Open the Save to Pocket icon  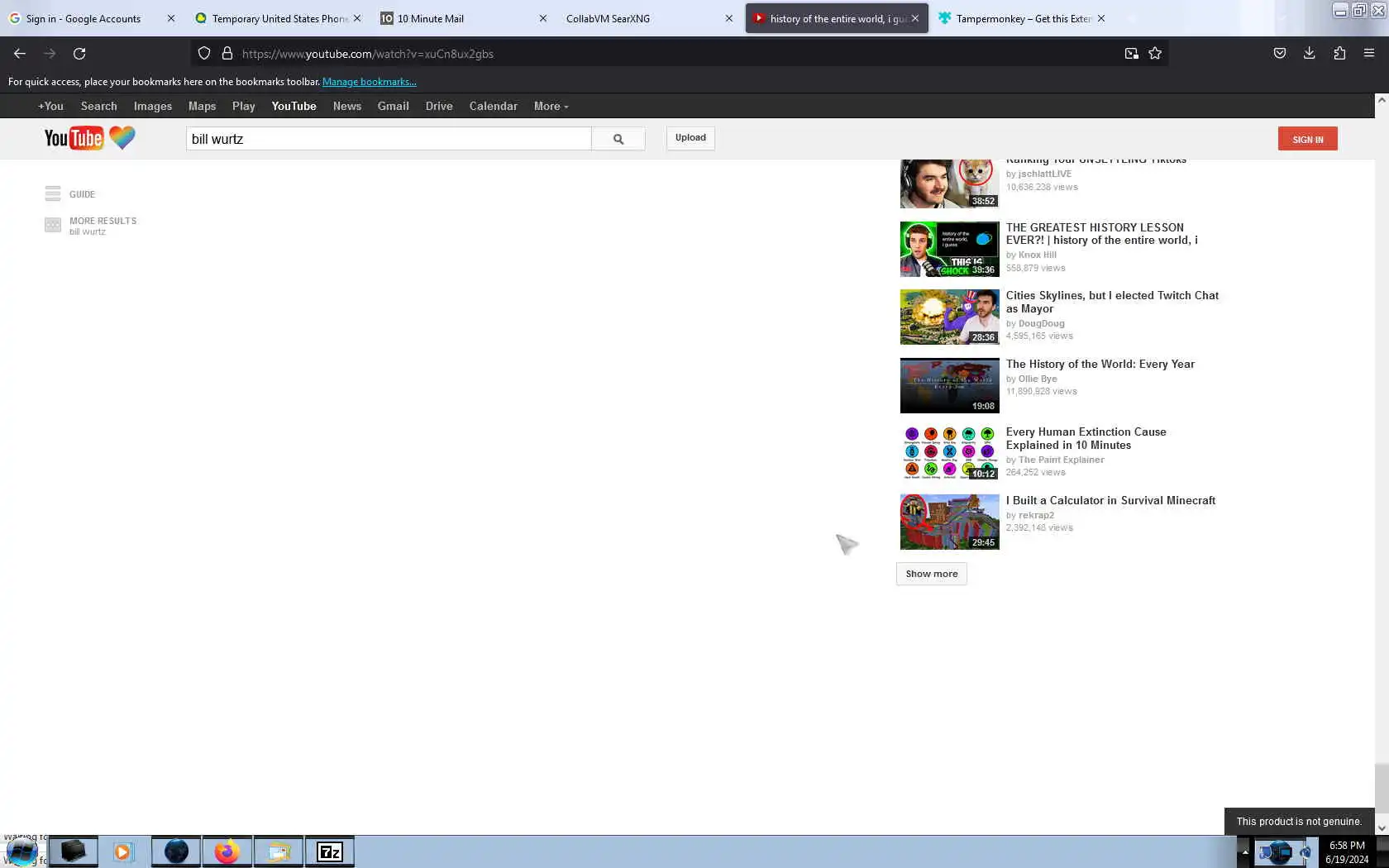[x=1280, y=54]
